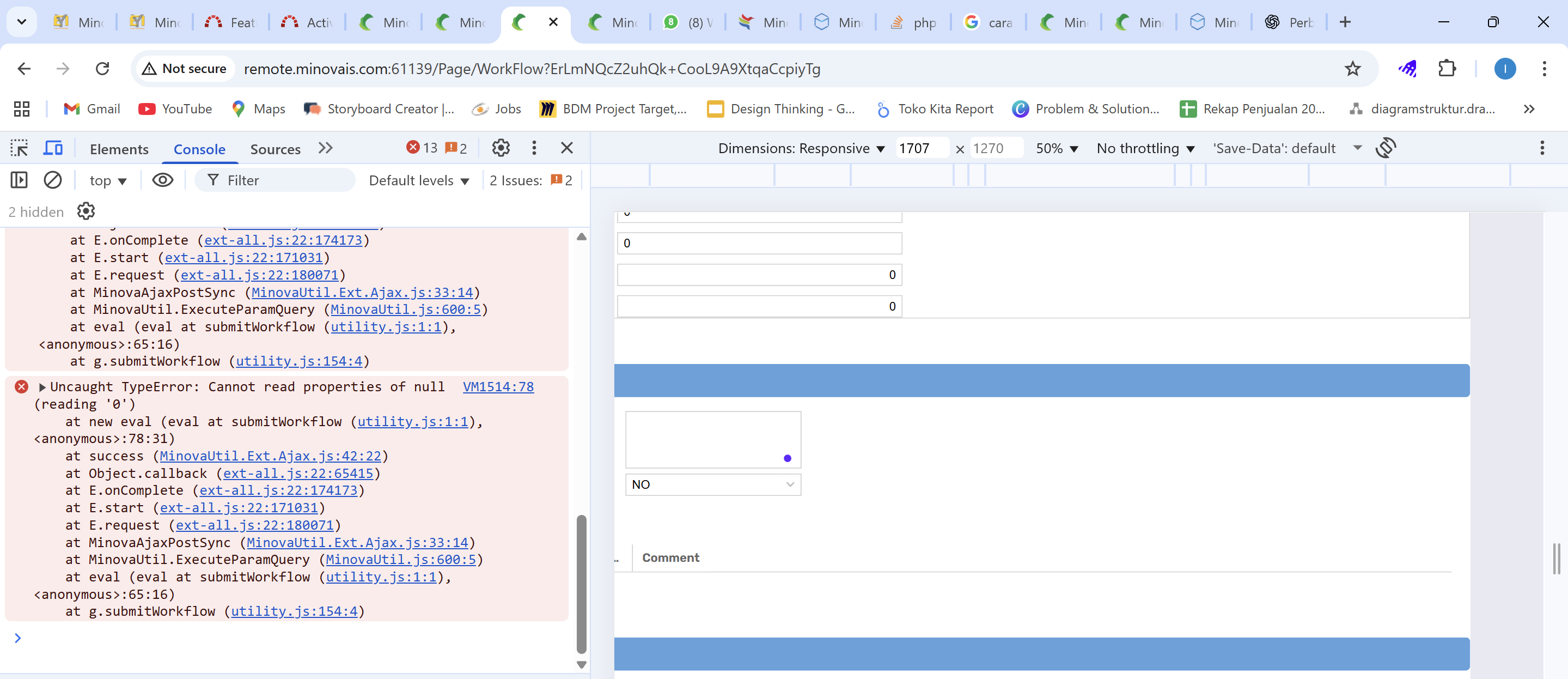Open the MinovaUtil.js:600:5 link in the upper stack trace
Screen dimensions: 1568x679
405,310
